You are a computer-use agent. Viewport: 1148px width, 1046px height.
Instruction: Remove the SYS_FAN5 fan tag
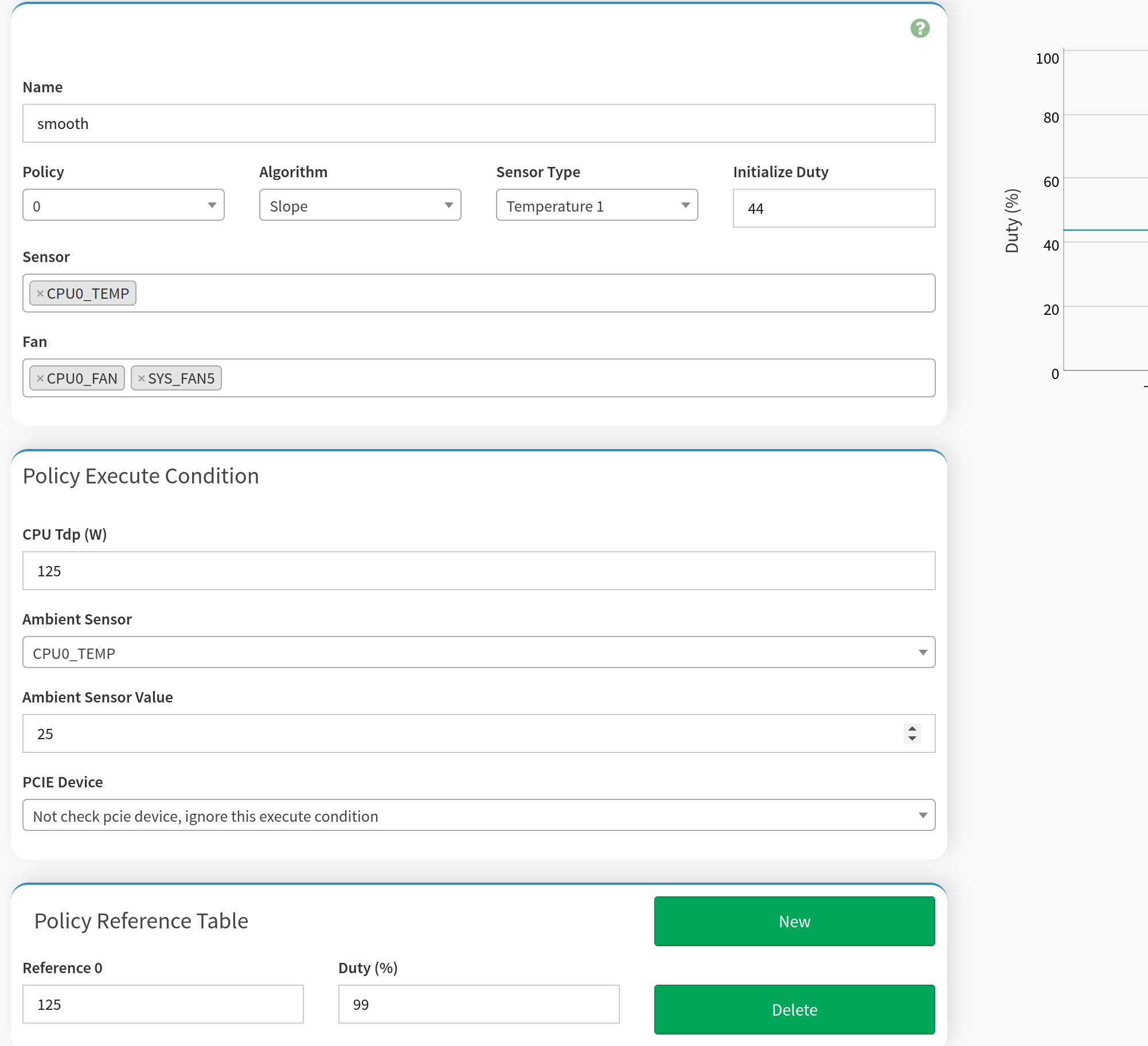[142, 378]
